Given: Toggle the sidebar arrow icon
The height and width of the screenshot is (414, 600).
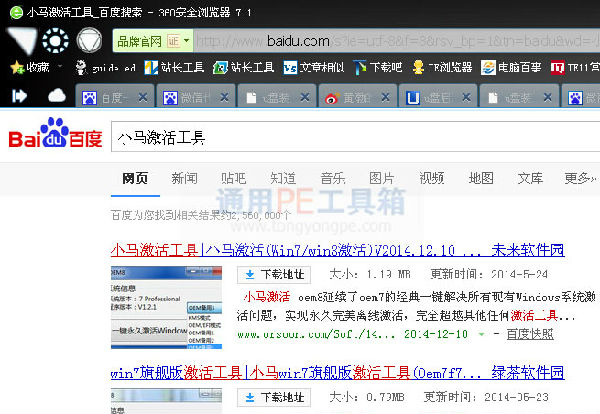Looking at the screenshot, I should [19, 96].
